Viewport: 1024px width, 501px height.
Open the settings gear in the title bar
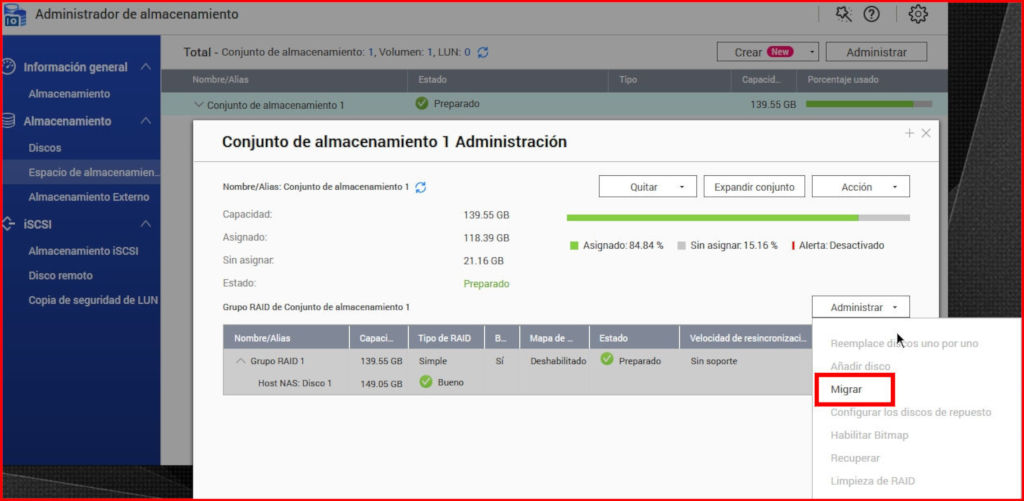point(918,14)
